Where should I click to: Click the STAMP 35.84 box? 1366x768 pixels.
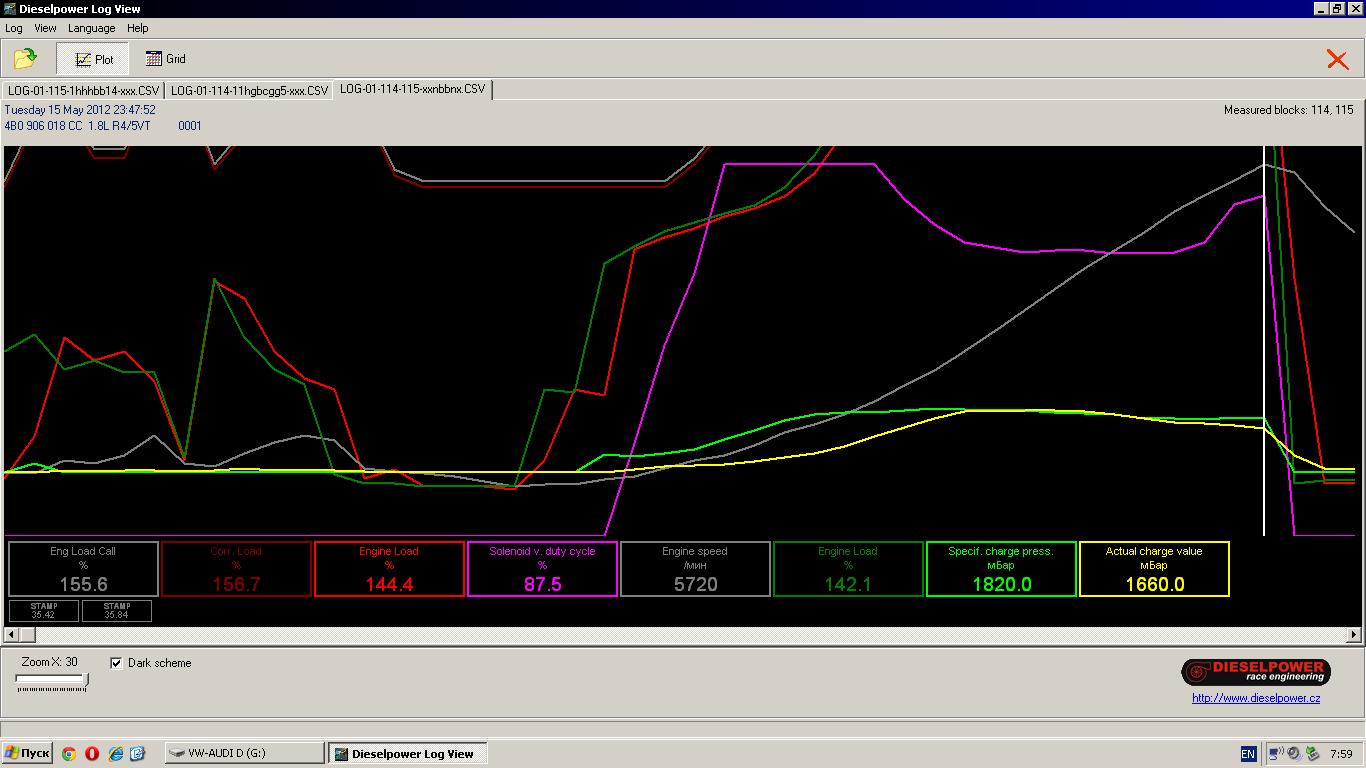pyautogui.click(x=117, y=610)
